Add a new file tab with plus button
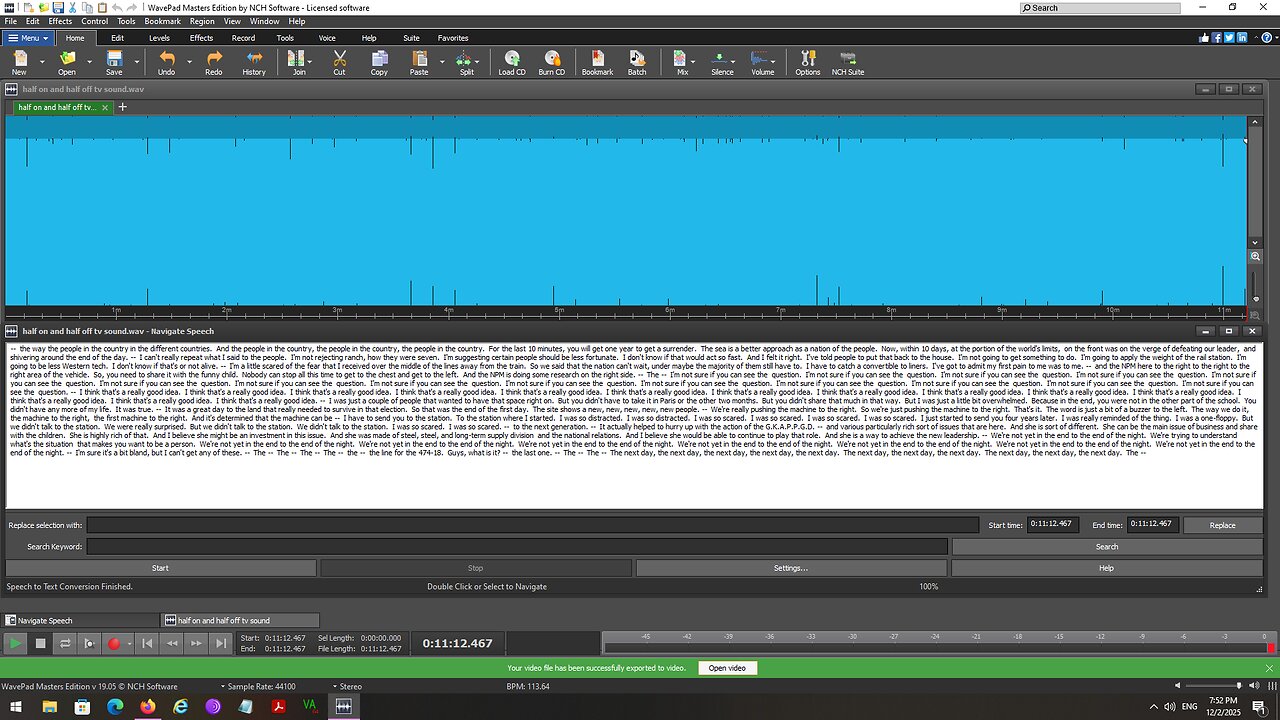1280x720 pixels. click(123, 107)
